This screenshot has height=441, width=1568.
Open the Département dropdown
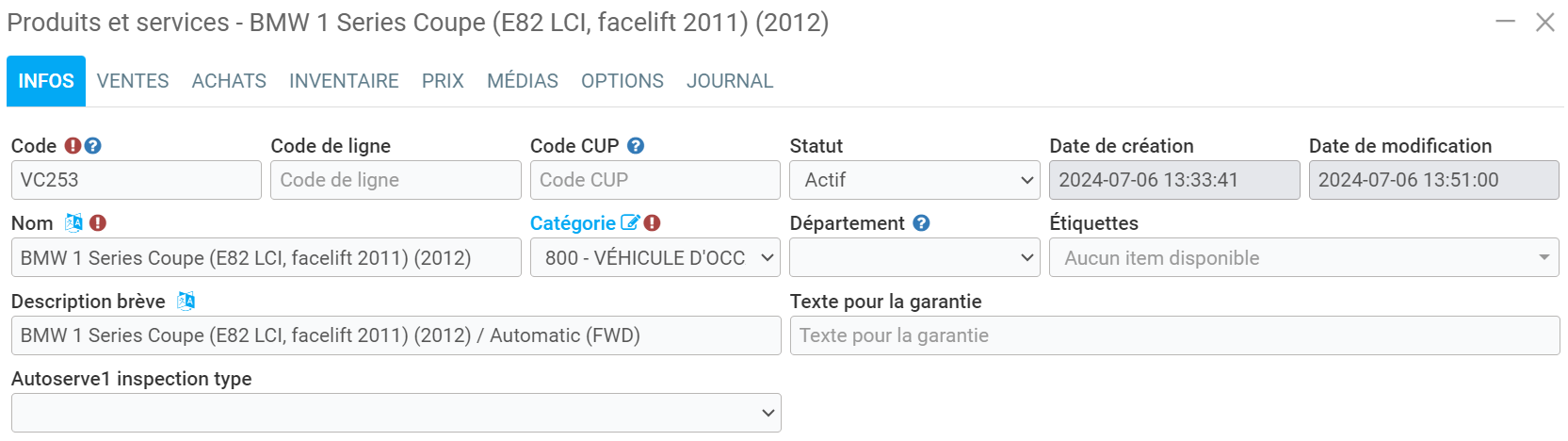pos(914,258)
